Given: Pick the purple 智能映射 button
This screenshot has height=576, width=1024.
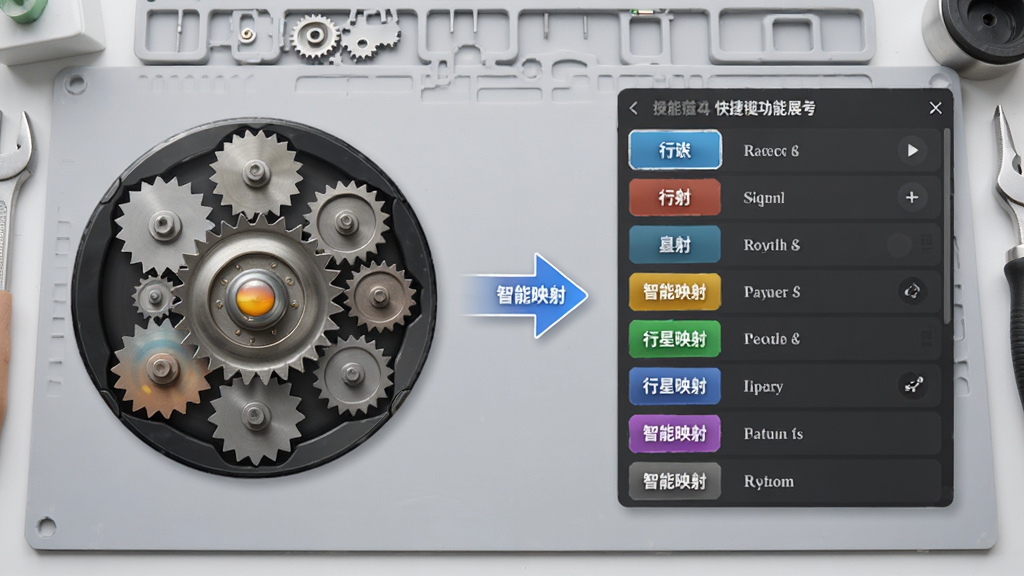Looking at the screenshot, I should 675,434.
